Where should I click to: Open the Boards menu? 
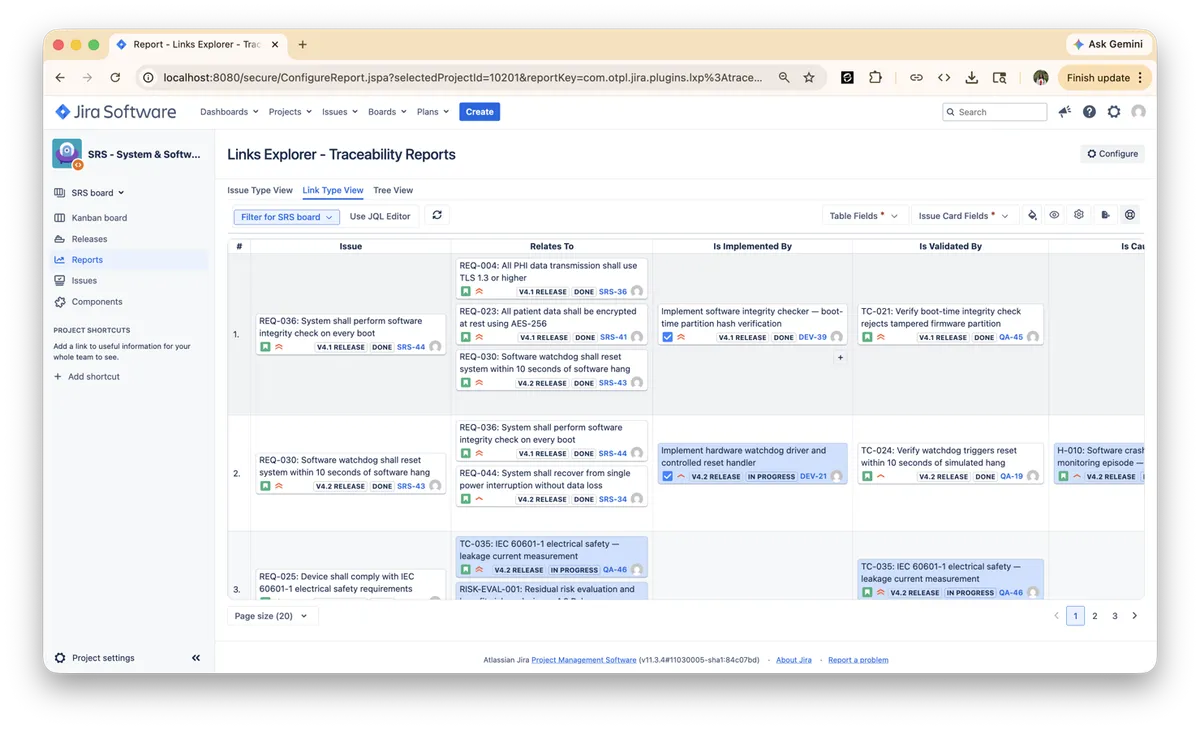pos(388,112)
